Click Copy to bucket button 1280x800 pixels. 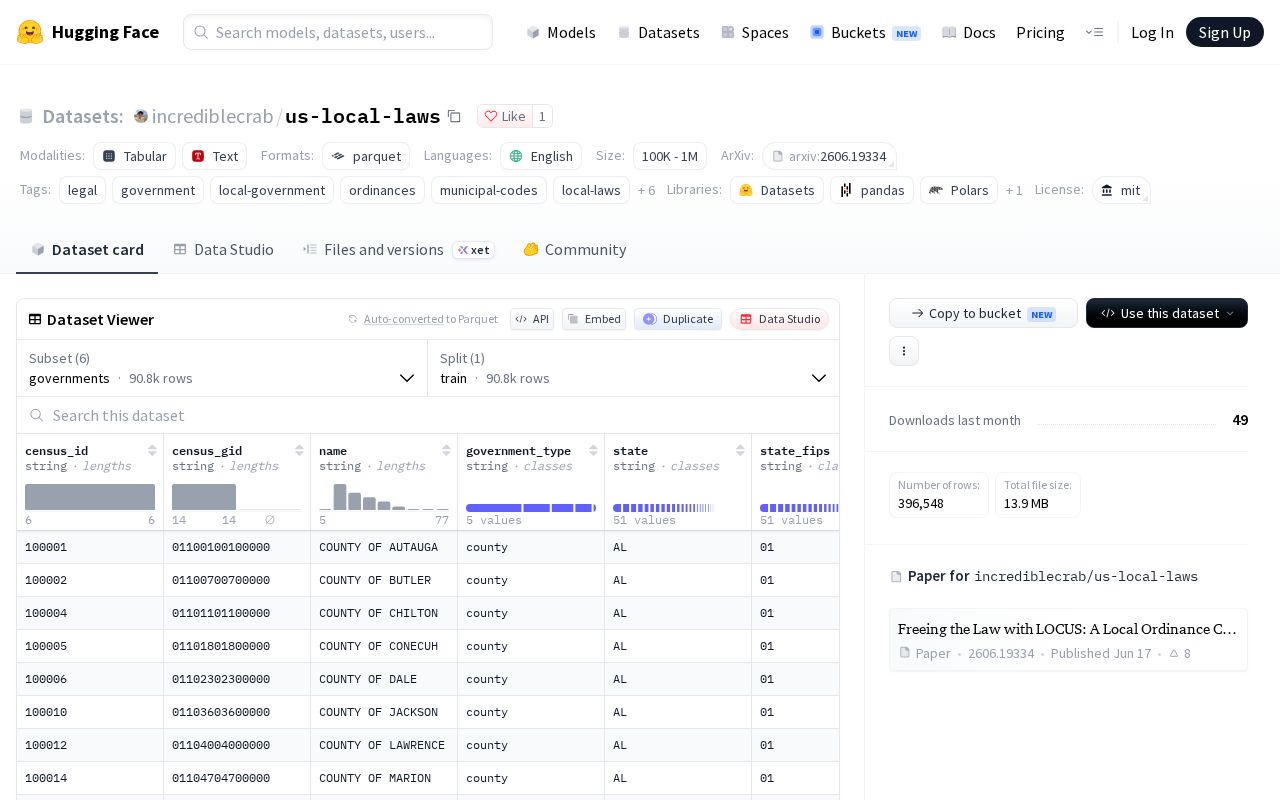(x=983, y=313)
